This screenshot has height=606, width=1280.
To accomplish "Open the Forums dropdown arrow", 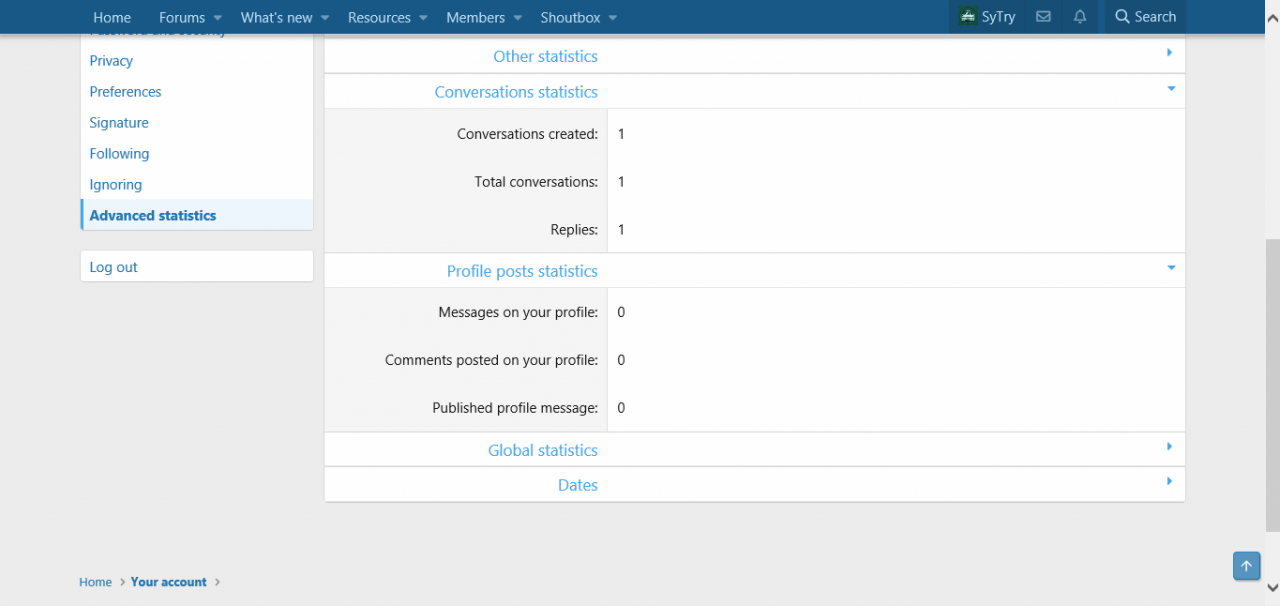I will click(x=218, y=18).
